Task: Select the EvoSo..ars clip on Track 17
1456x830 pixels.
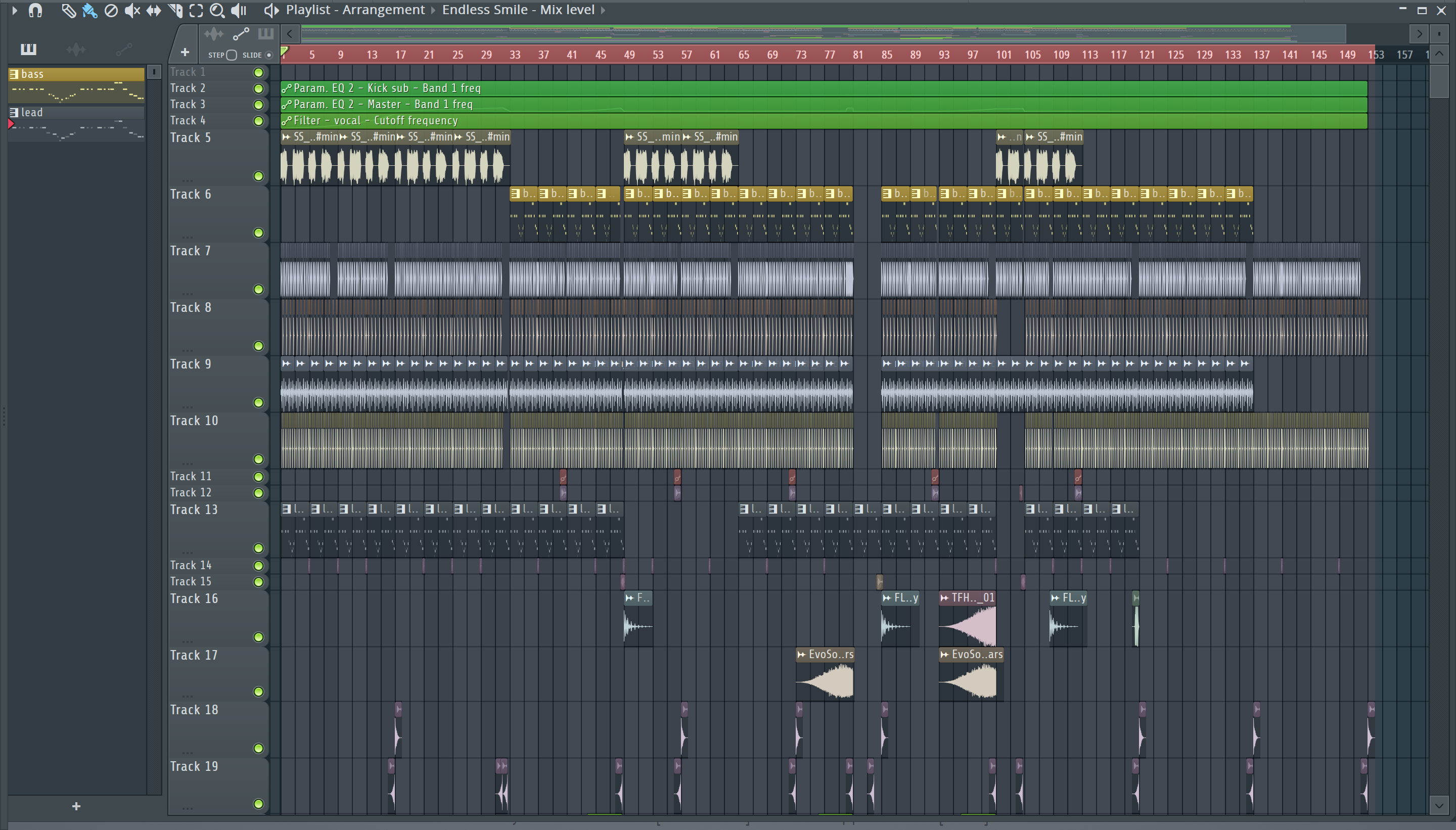Action: 971,674
